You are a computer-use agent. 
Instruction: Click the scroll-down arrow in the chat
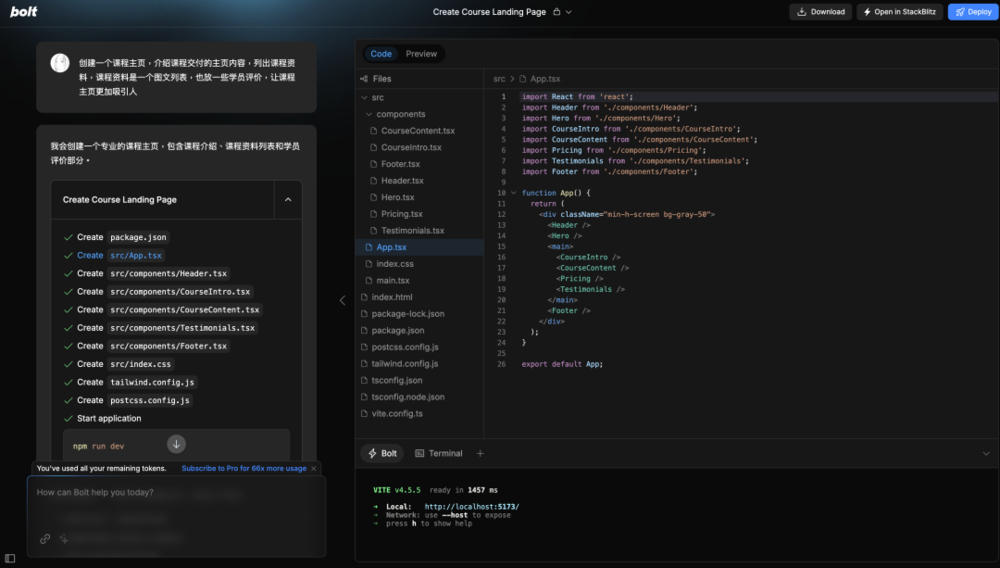click(x=176, y=444)
